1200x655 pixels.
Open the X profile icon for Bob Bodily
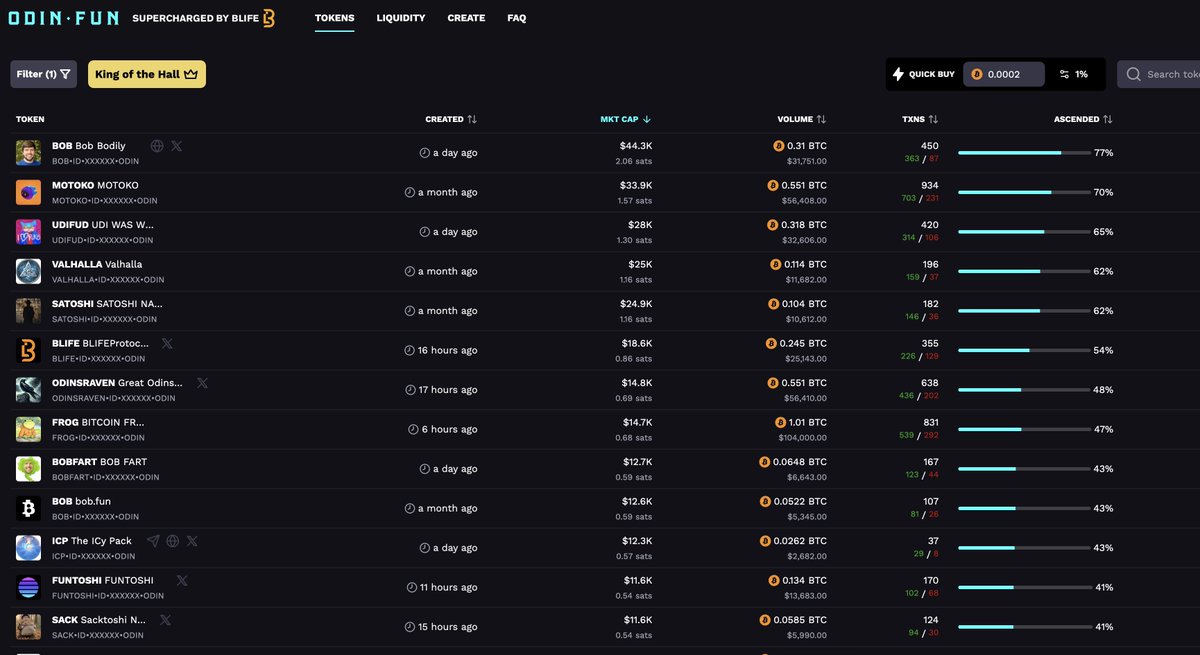(177, 146)
